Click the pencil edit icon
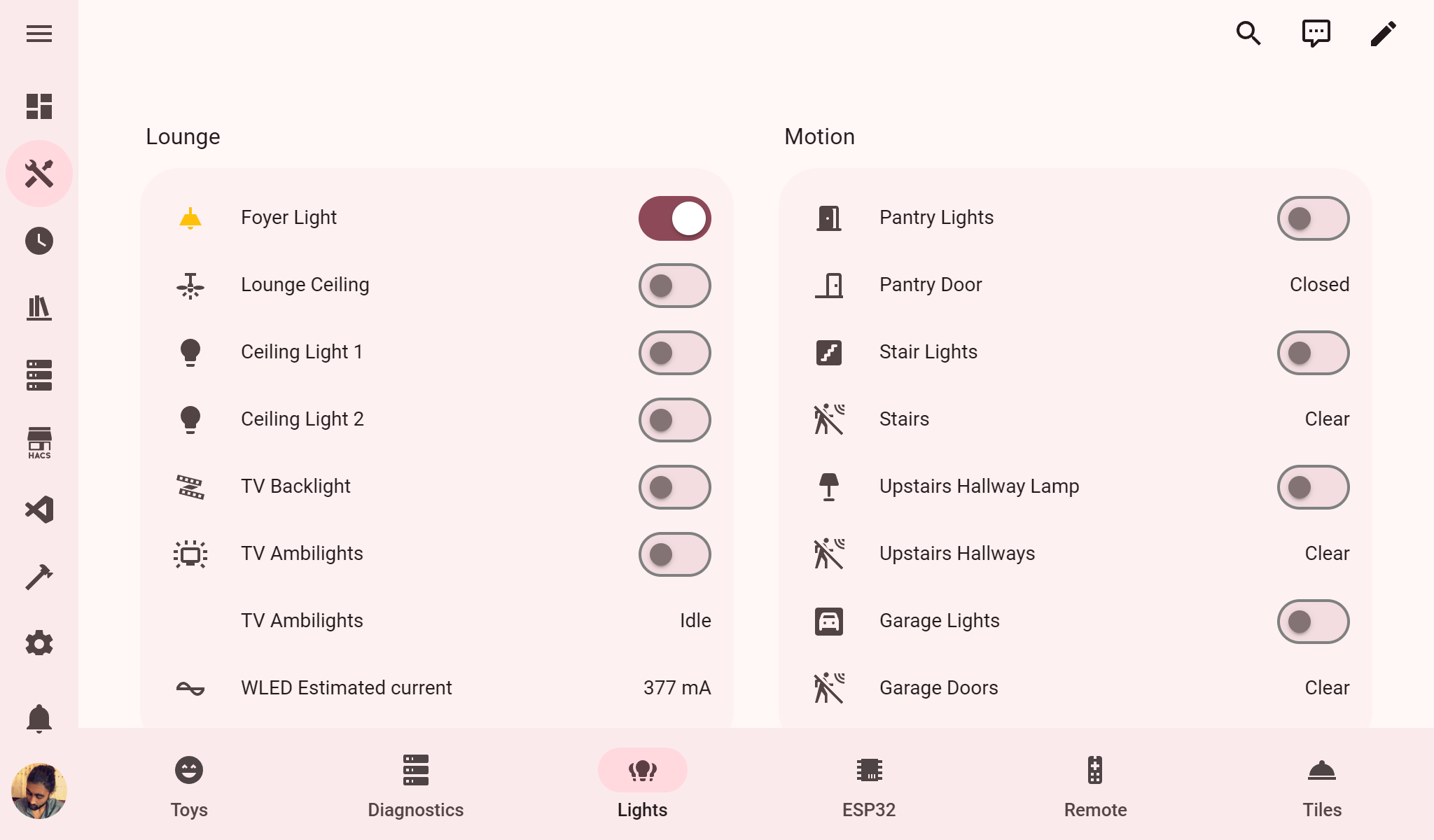The height and width of the screenshot is (840, 1434). pyautogui.click(x=1384, y=34)
